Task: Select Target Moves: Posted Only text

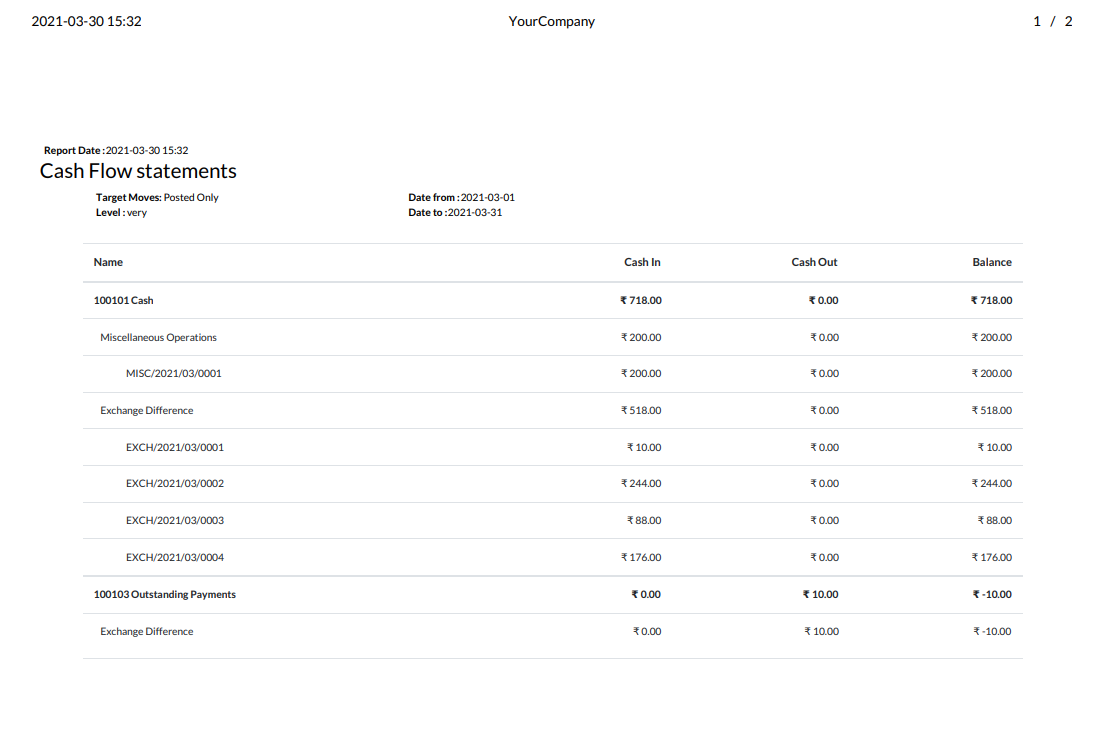Action: 157,198
